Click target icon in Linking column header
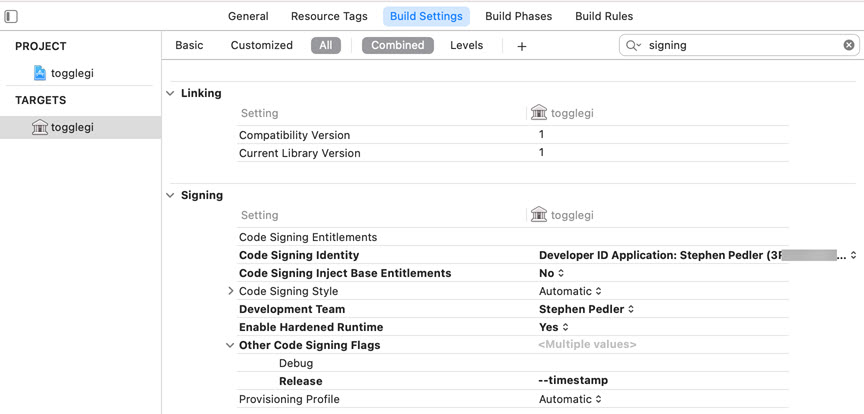Image resolution: width=864 pixels, height=414 pixels. tap(539, 113)
